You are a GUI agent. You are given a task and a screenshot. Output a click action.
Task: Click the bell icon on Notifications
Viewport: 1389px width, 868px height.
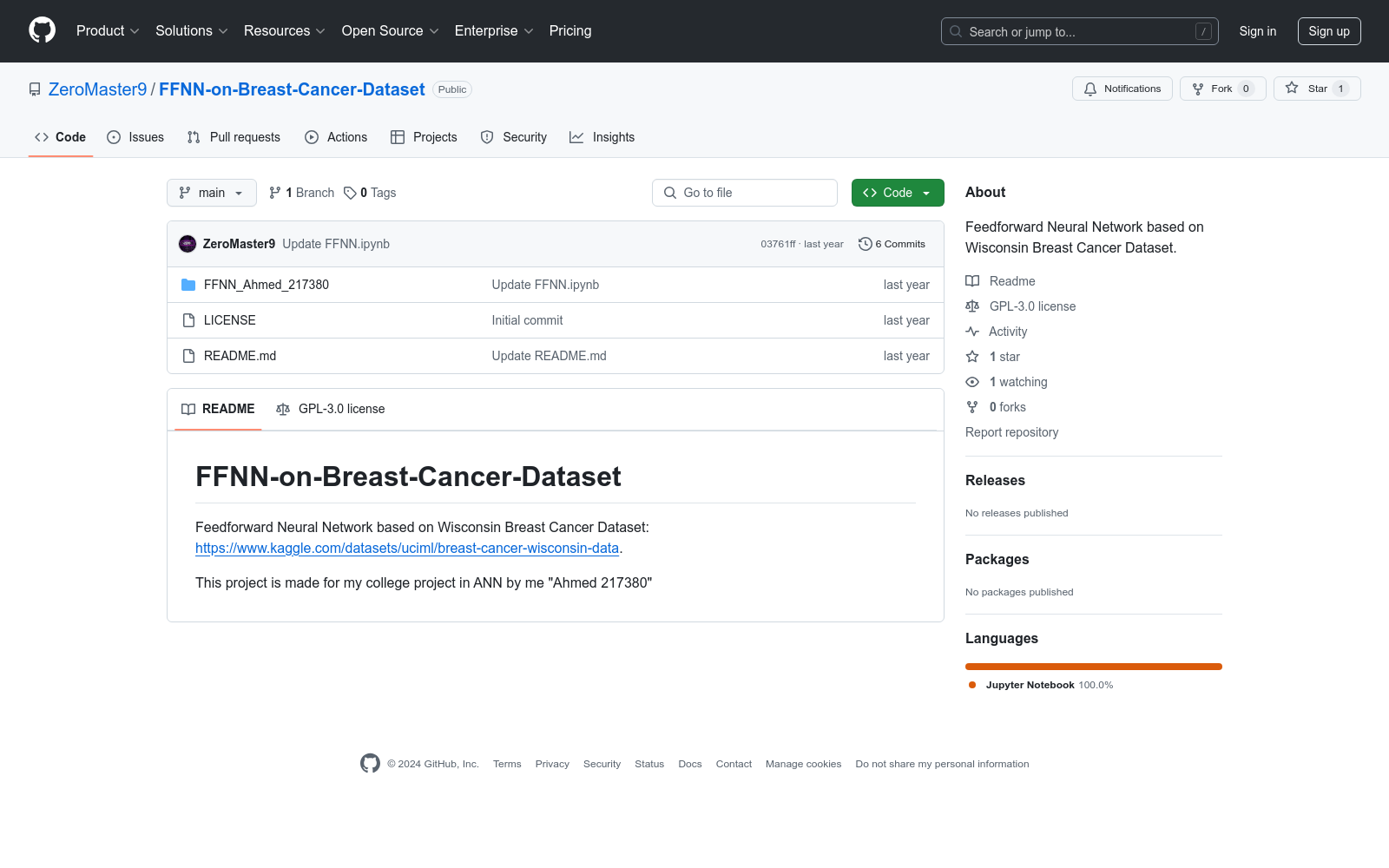coord(1090,89)
